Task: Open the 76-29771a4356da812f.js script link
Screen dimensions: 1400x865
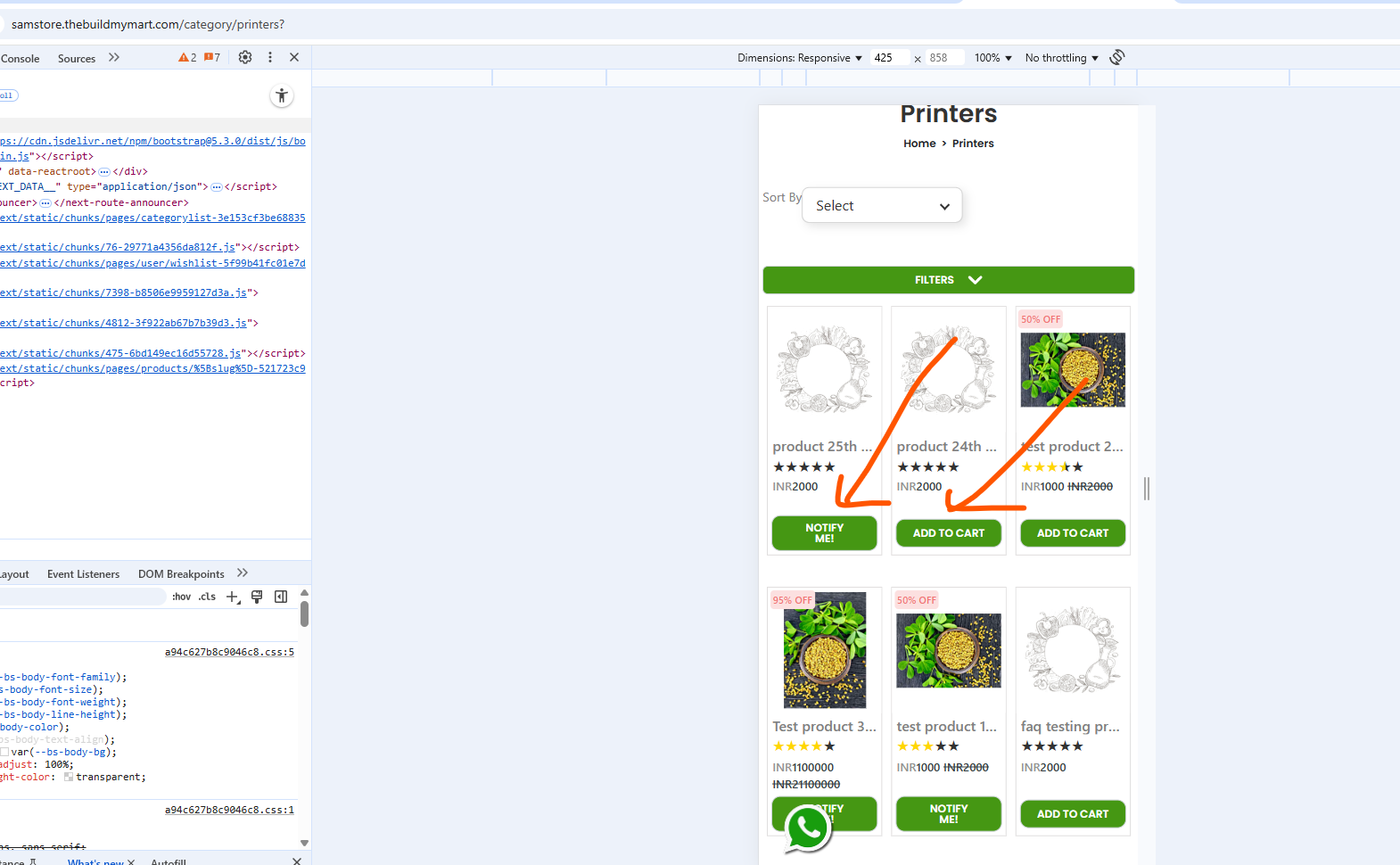Action: 118,247
